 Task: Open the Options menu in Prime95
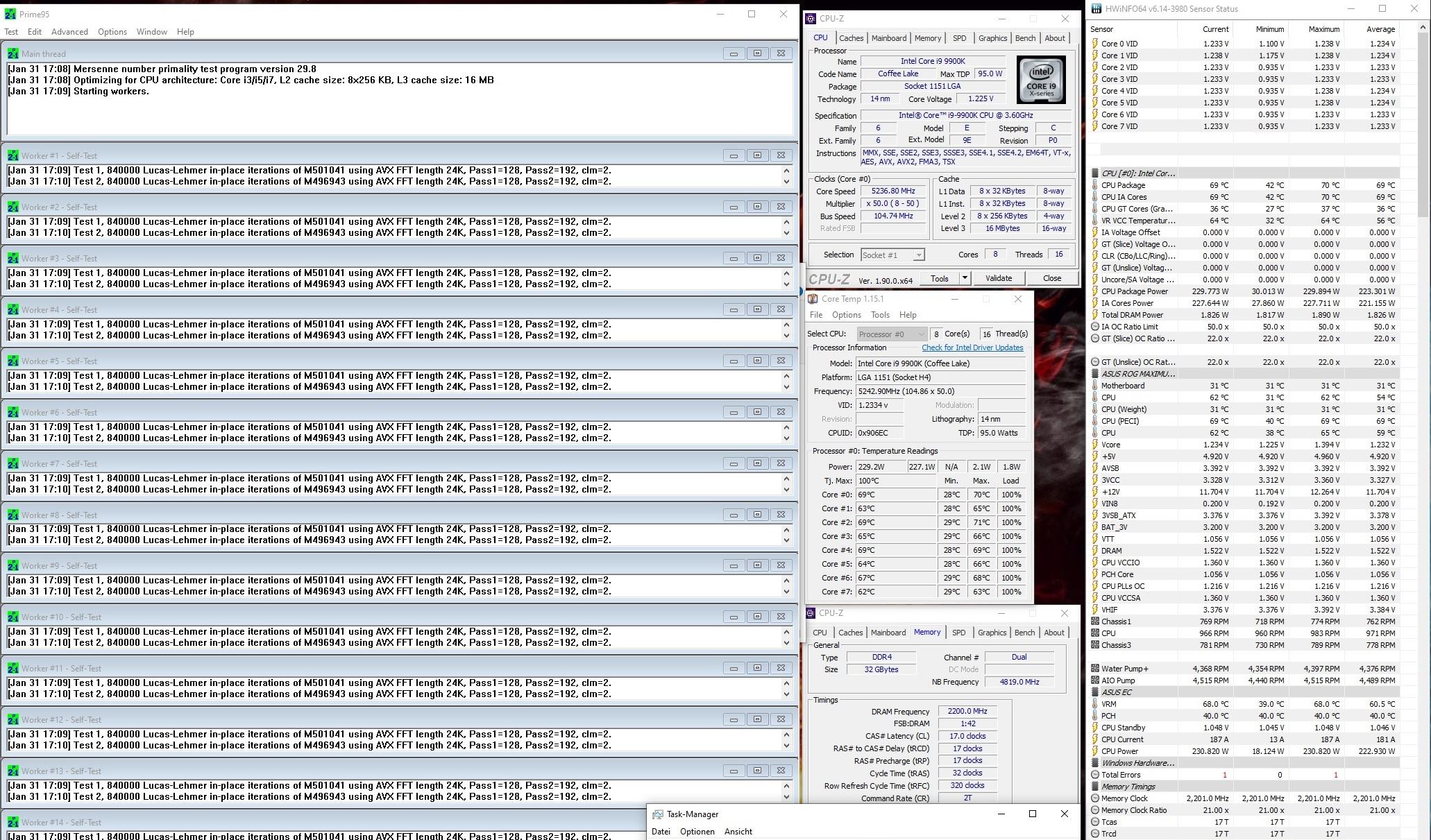pos(112,32)
